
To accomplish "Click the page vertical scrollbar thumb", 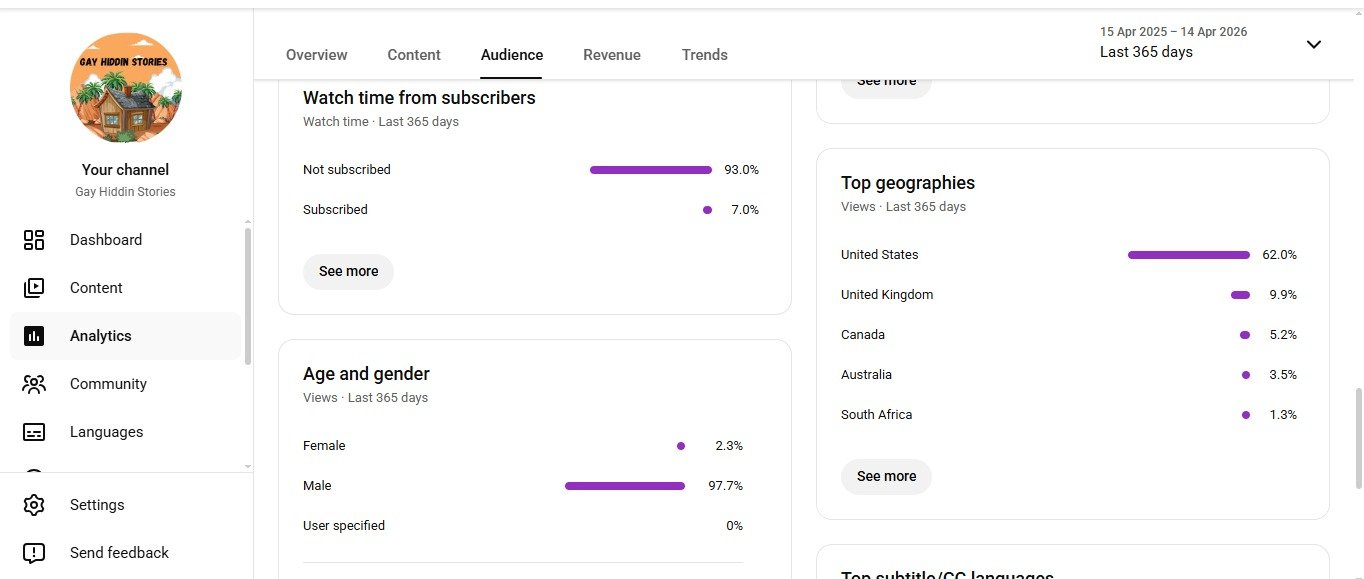I will 1357,430.
